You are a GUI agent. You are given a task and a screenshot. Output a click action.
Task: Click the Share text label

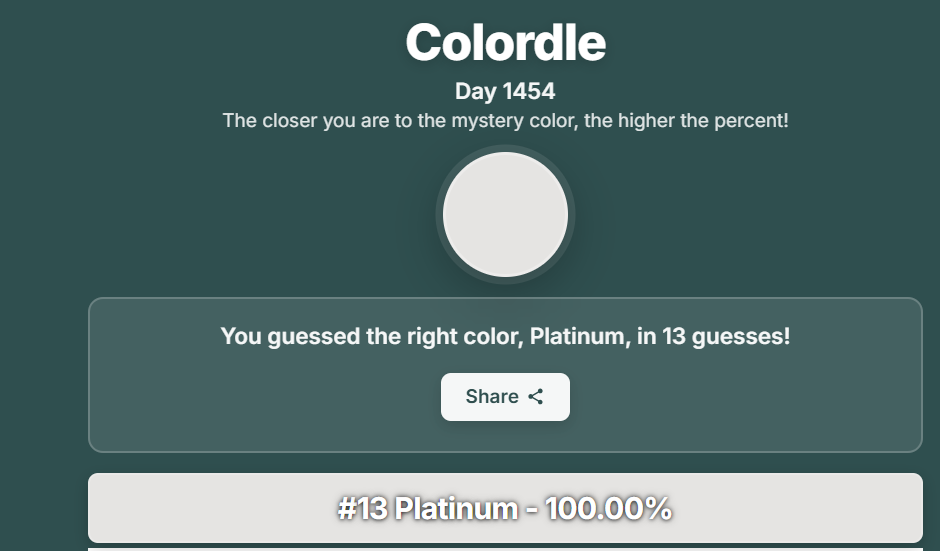tap(492, 397)
